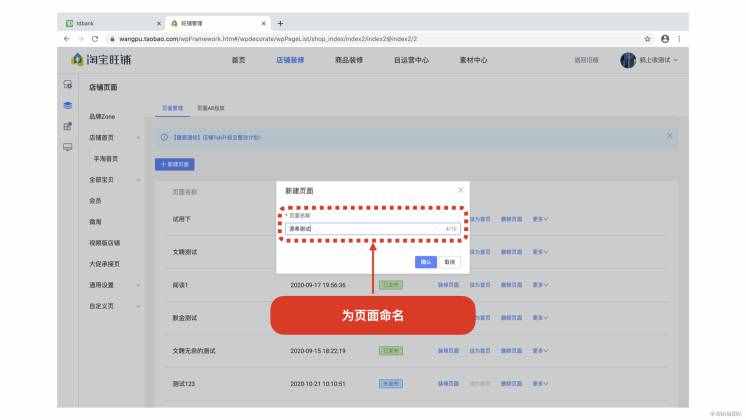Click the page name input in the dialog

pyautogui.click(x=373, y=229)
